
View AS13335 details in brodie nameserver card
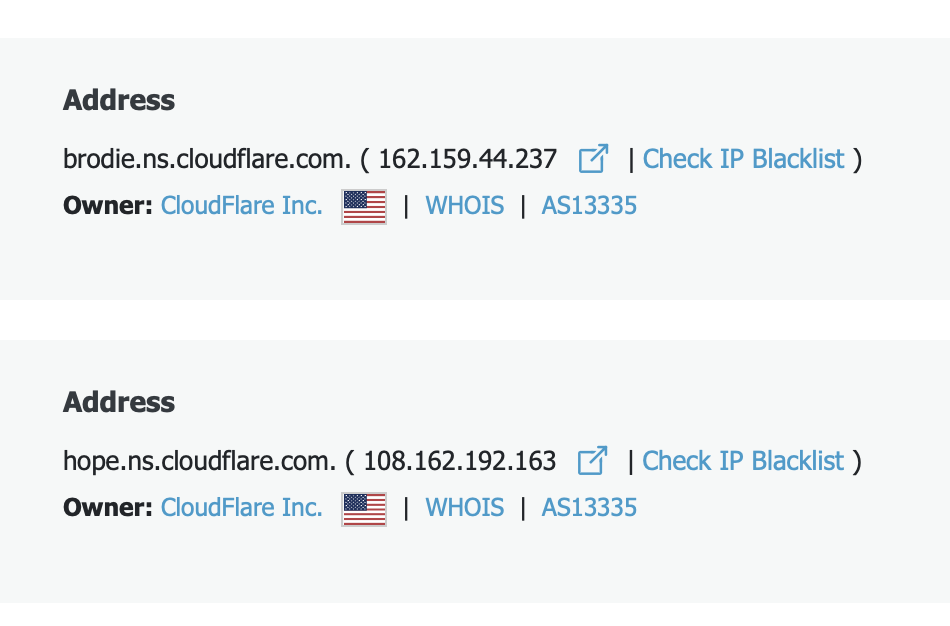pyautogui.click(x=589, y=206)
